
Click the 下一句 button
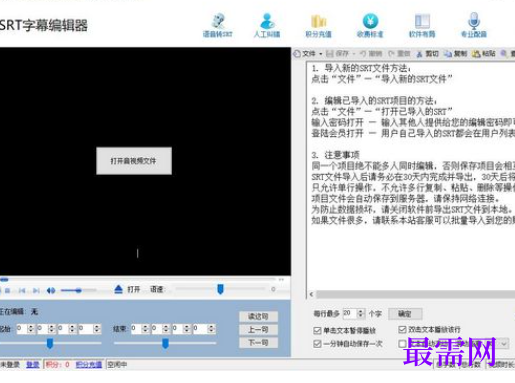(x=258, y=342)
